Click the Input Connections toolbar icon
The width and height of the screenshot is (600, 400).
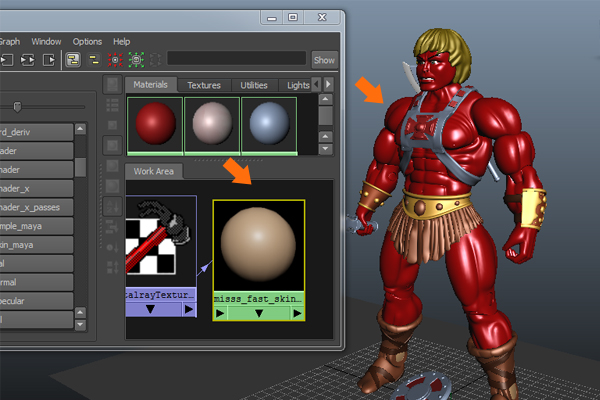pyautogui.click(x=7, y=60)
